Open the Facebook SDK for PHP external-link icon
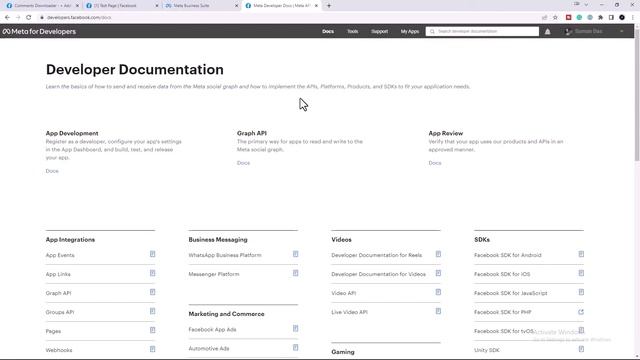 coord(581,312)
